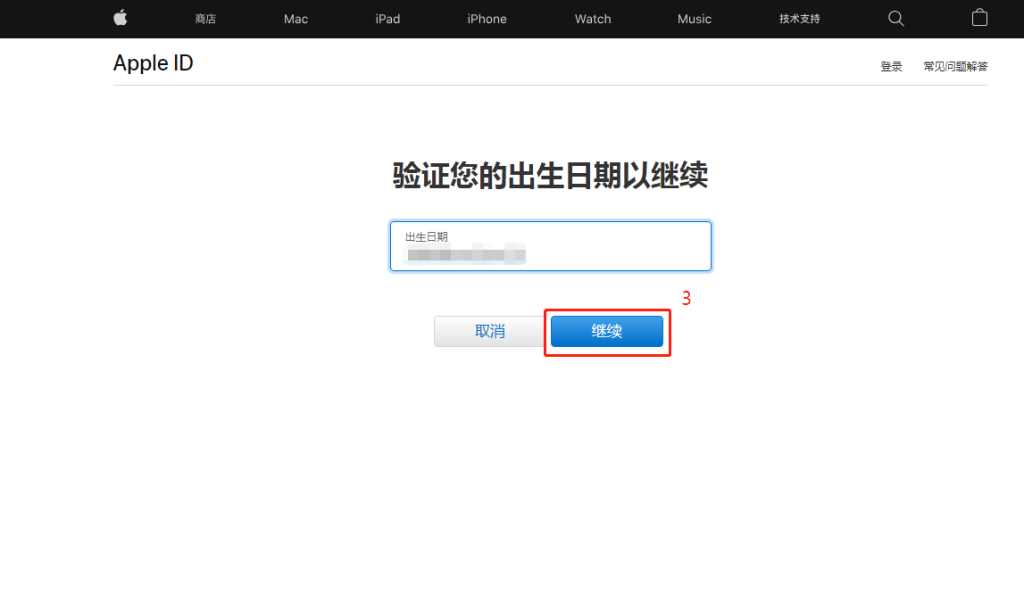Click the 取消 cancel button
The height and width of the screenshot is (595, 1024).
point(489,331)
